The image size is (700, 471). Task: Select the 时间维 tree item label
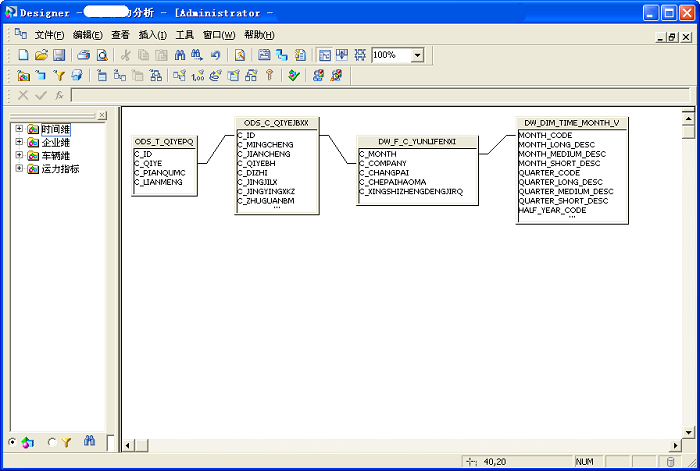coord(56,129)
